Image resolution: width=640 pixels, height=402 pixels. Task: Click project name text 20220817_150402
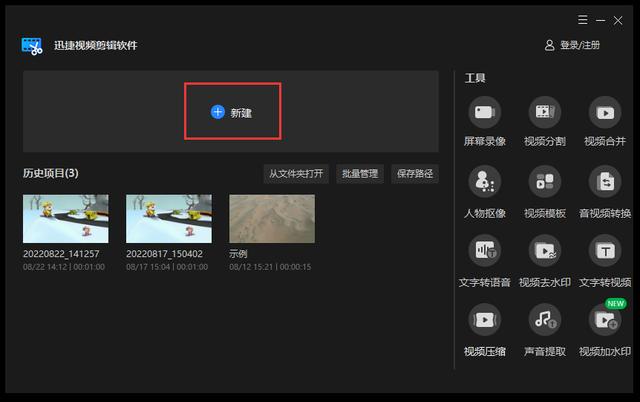(164, 254)
